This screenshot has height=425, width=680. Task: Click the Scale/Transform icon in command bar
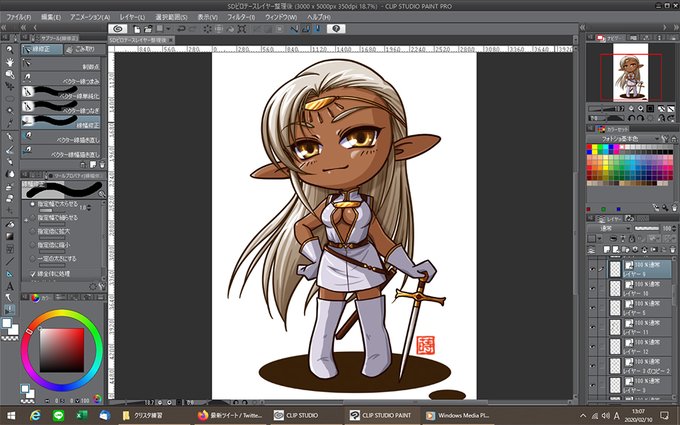pyautogui.click(x=242, y=29)
